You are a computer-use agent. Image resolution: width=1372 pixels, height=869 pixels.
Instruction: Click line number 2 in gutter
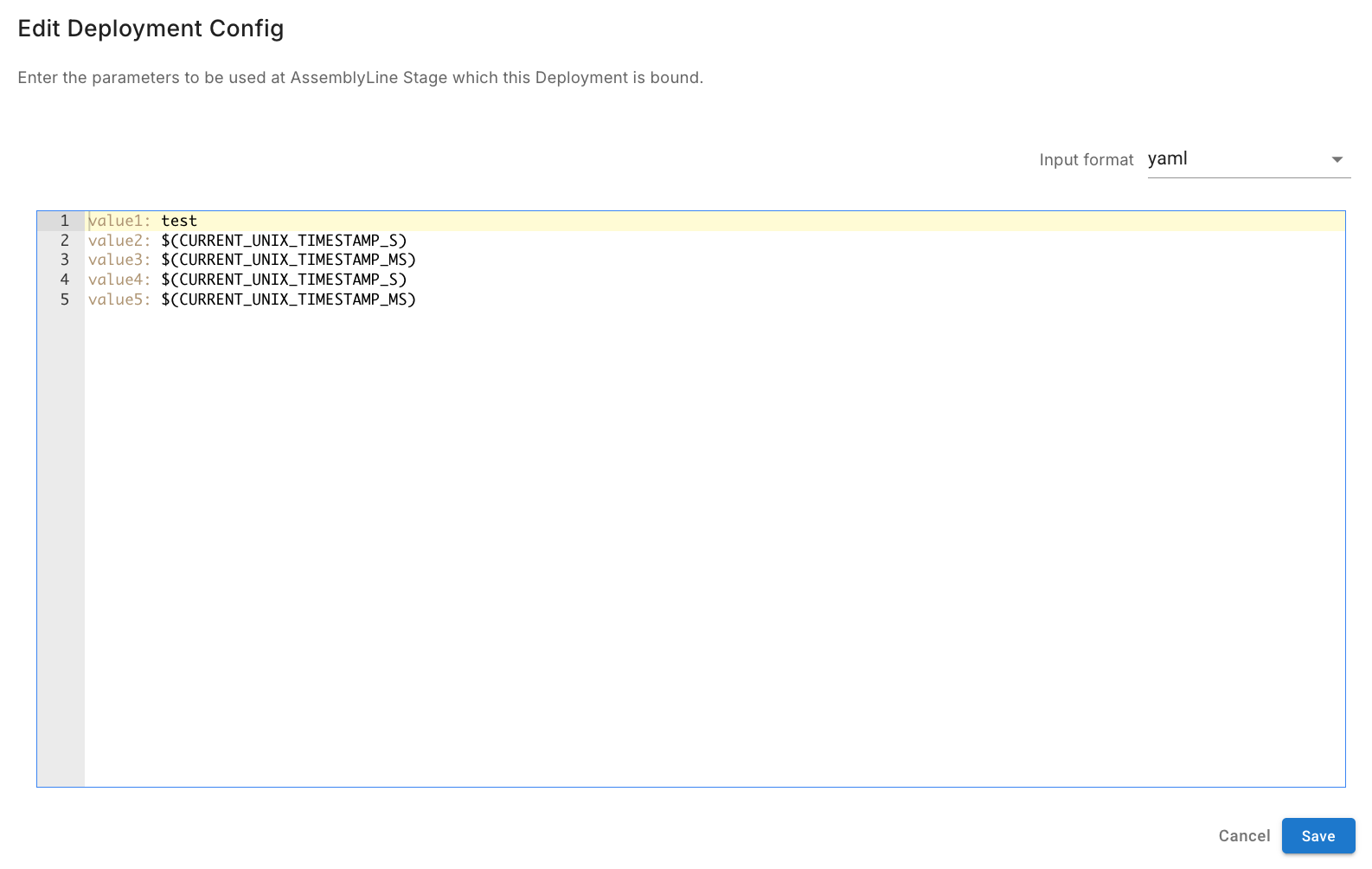click(64, 241)
